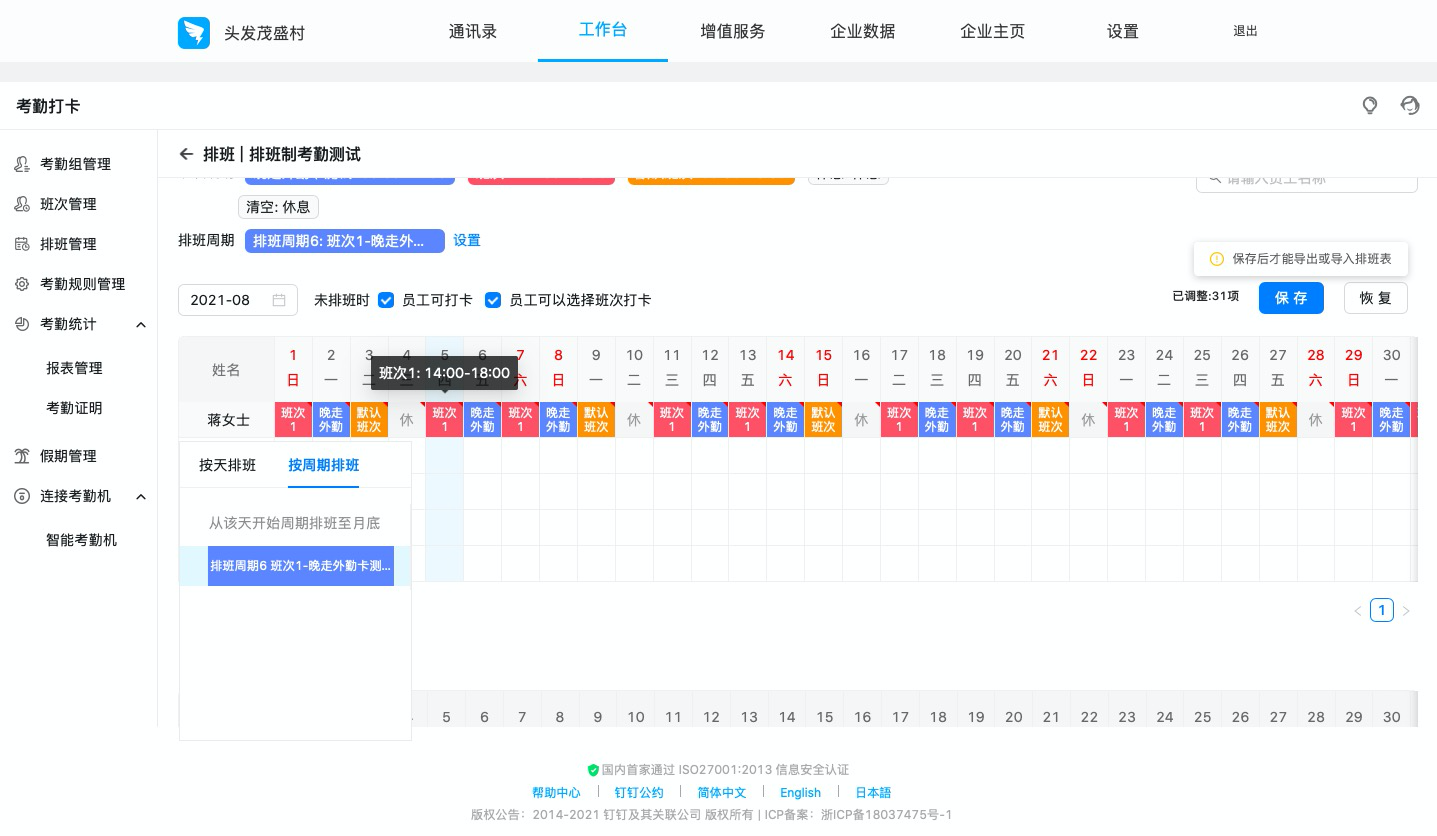Open the calendar icon in the date picker
This screenshot has height=836, width=1437.
point(279,300)
